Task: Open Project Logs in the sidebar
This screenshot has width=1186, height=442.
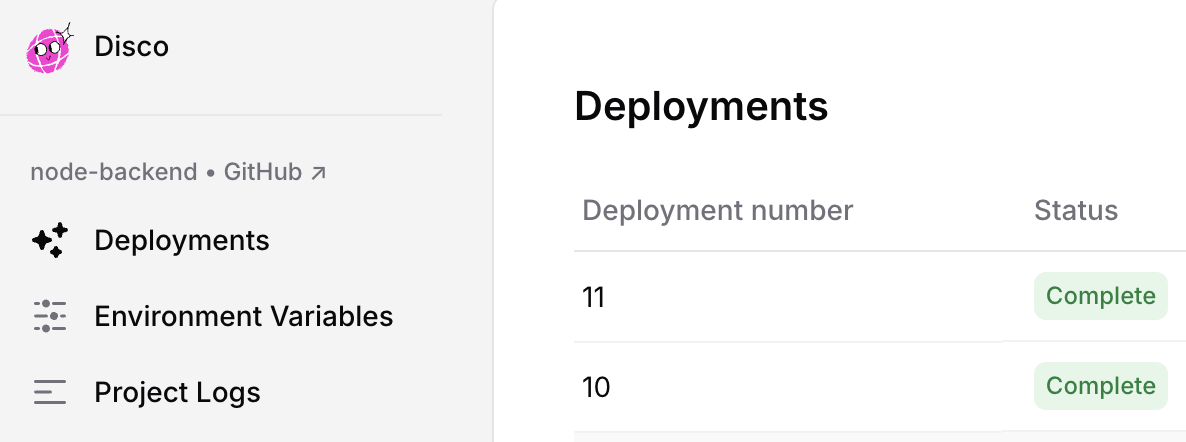Action: click(x=177, y=393)
